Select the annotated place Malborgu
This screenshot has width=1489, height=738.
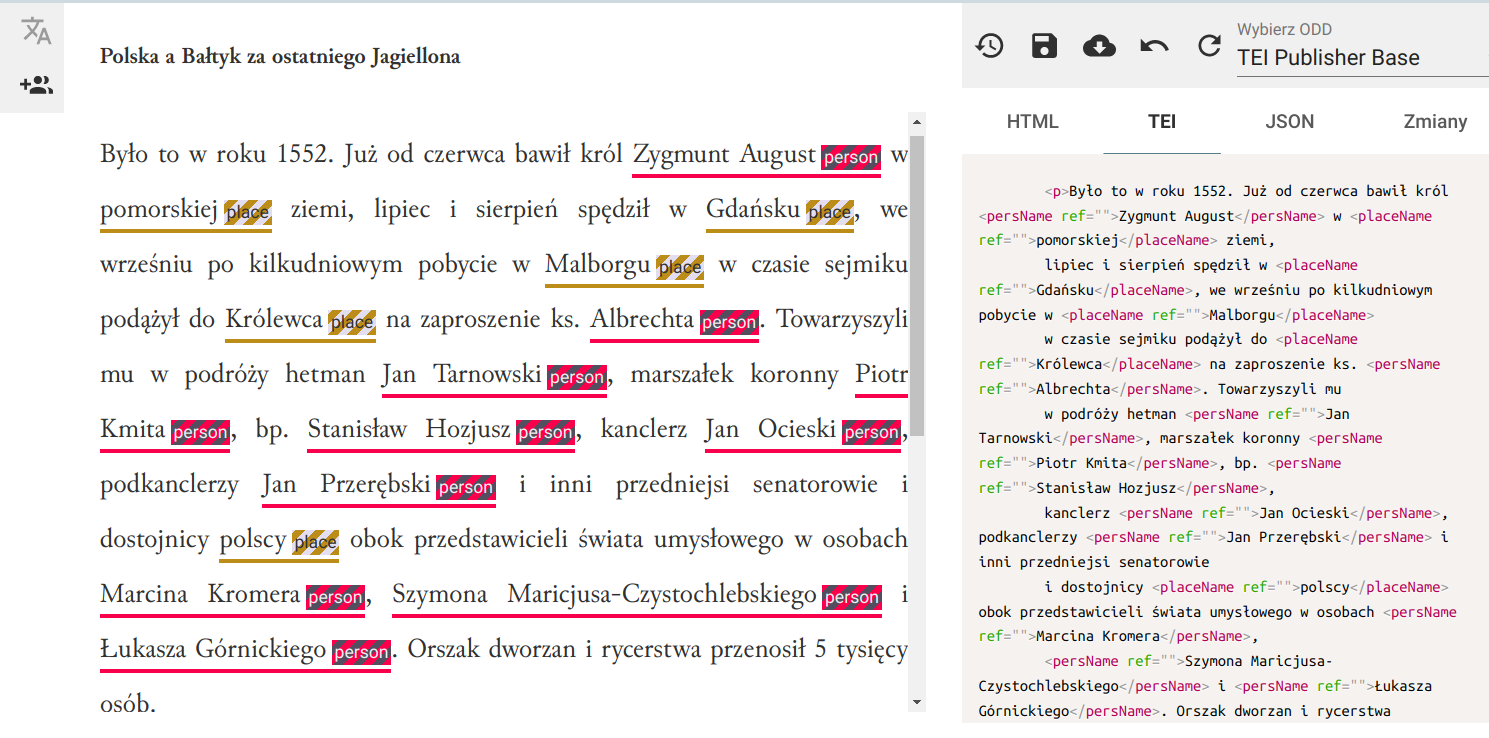(598, 265)
